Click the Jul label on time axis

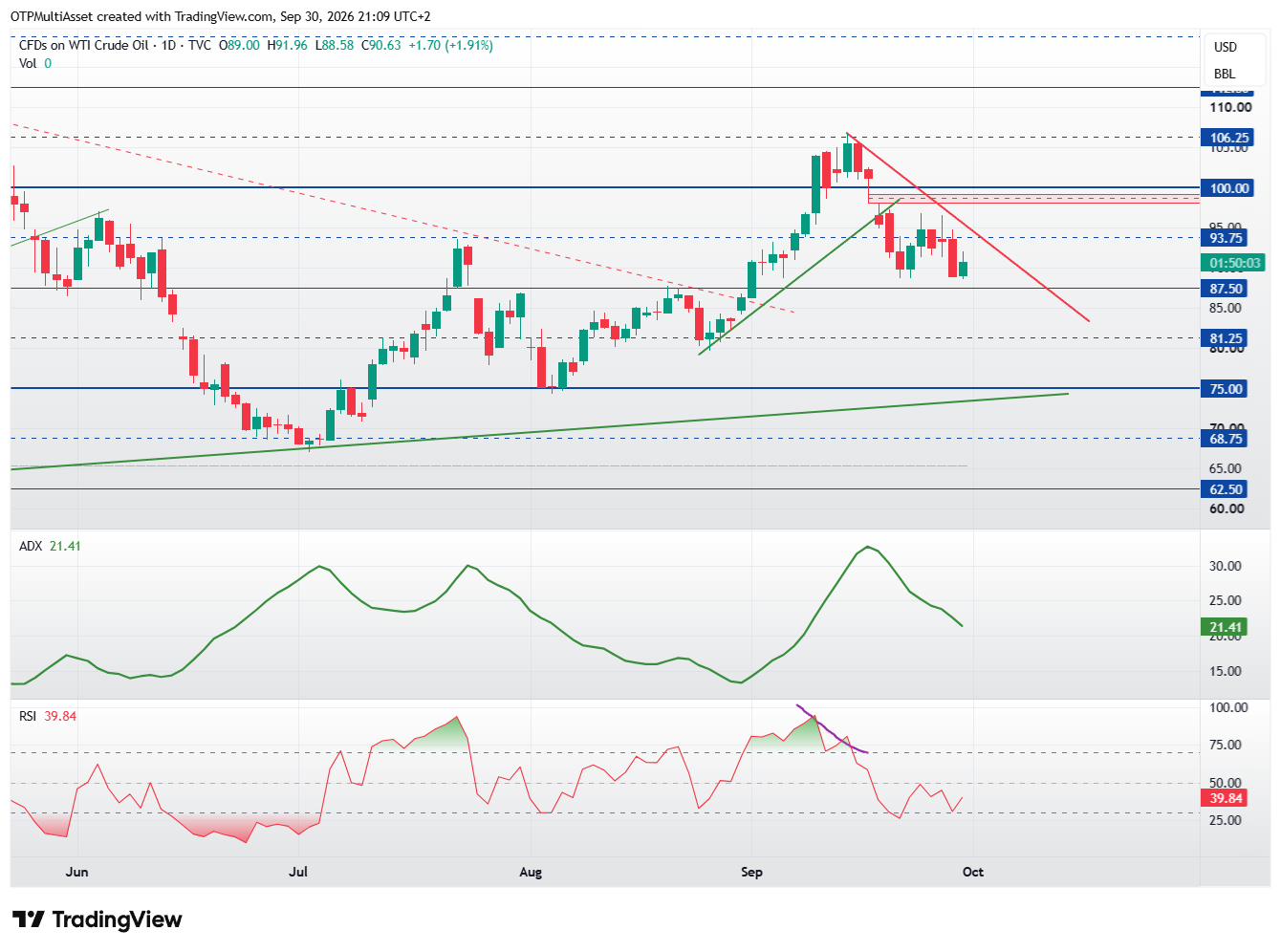pos(298,872)
